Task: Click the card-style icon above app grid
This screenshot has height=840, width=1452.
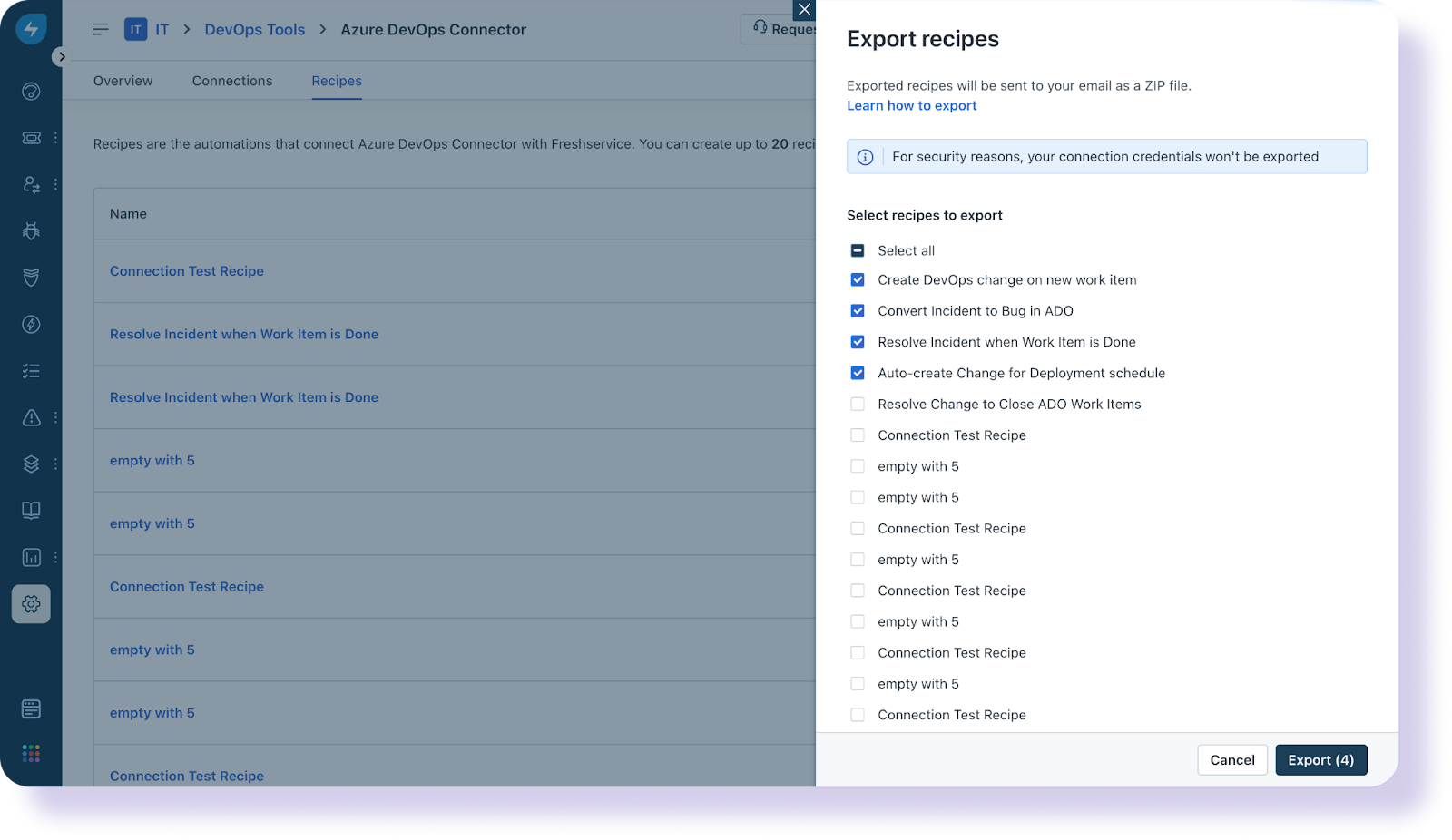Action: coord(31,708)
